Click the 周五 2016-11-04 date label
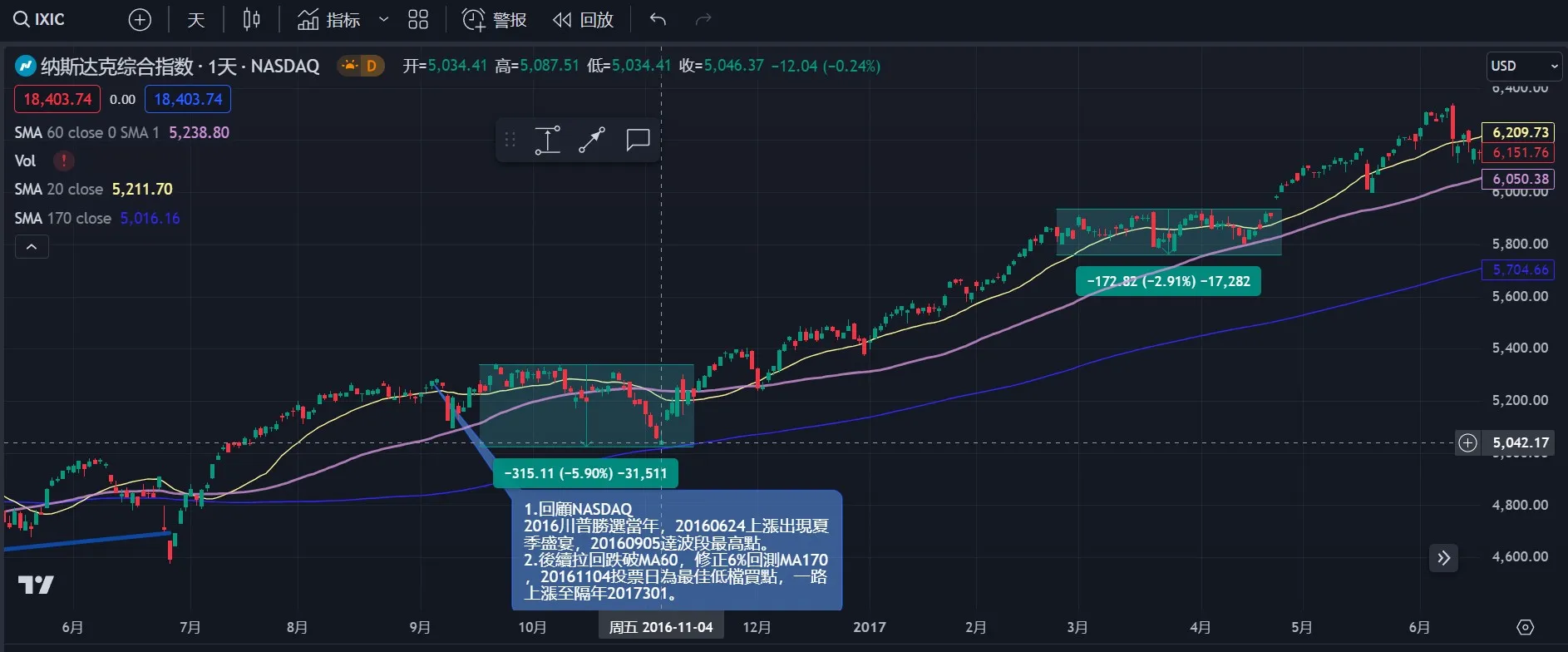This screenshot has width=1568, height=652. point(661,627)
